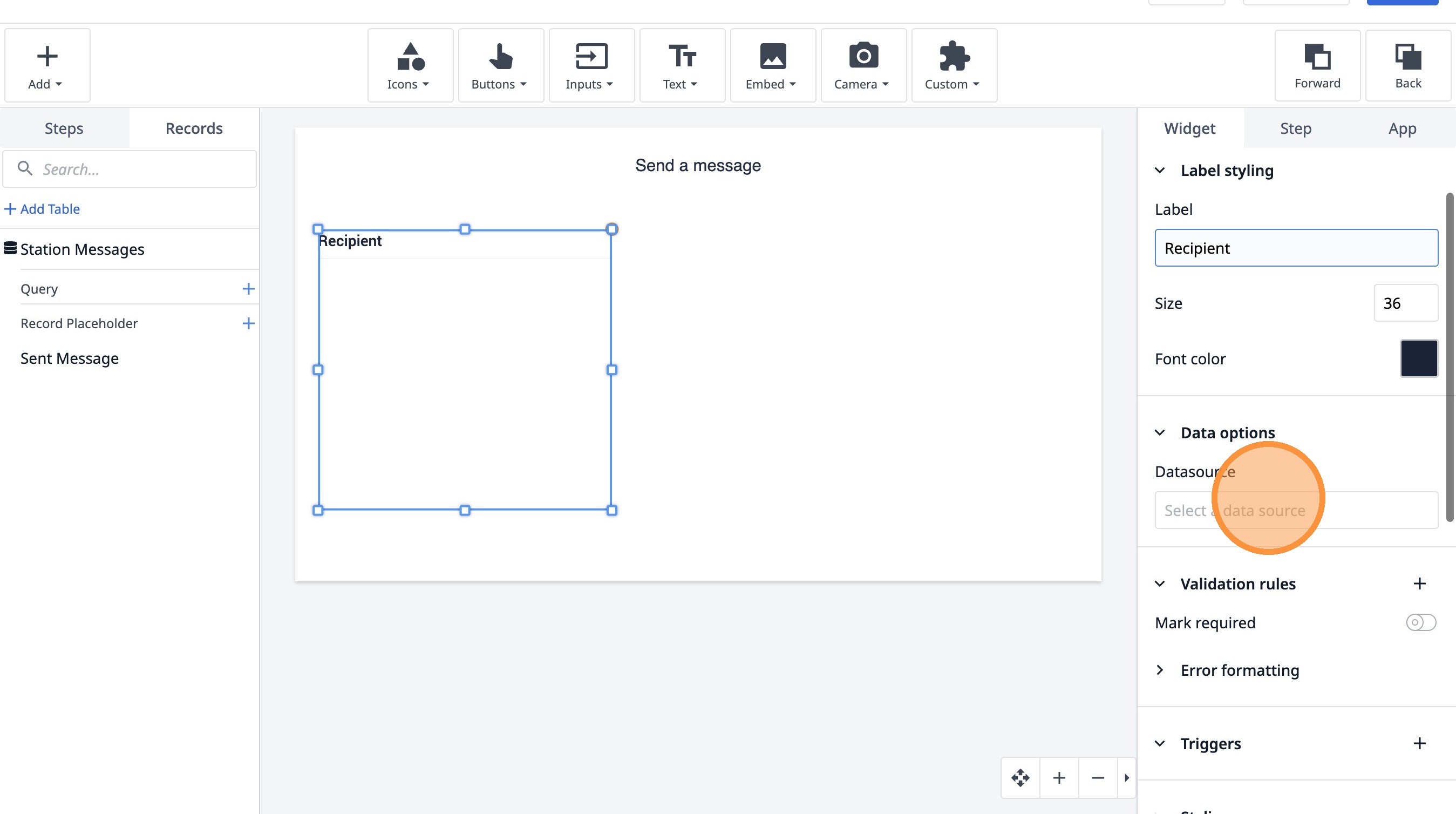Collapse the Label styling section
This screenshot has width=1456, height=814.
pyautogui.click(x=1160, y=170)
